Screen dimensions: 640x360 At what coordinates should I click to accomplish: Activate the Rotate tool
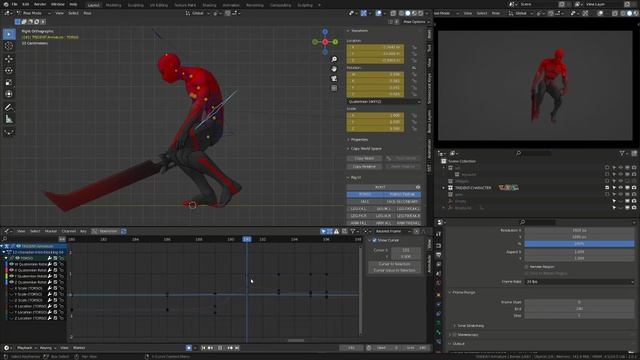9,70
